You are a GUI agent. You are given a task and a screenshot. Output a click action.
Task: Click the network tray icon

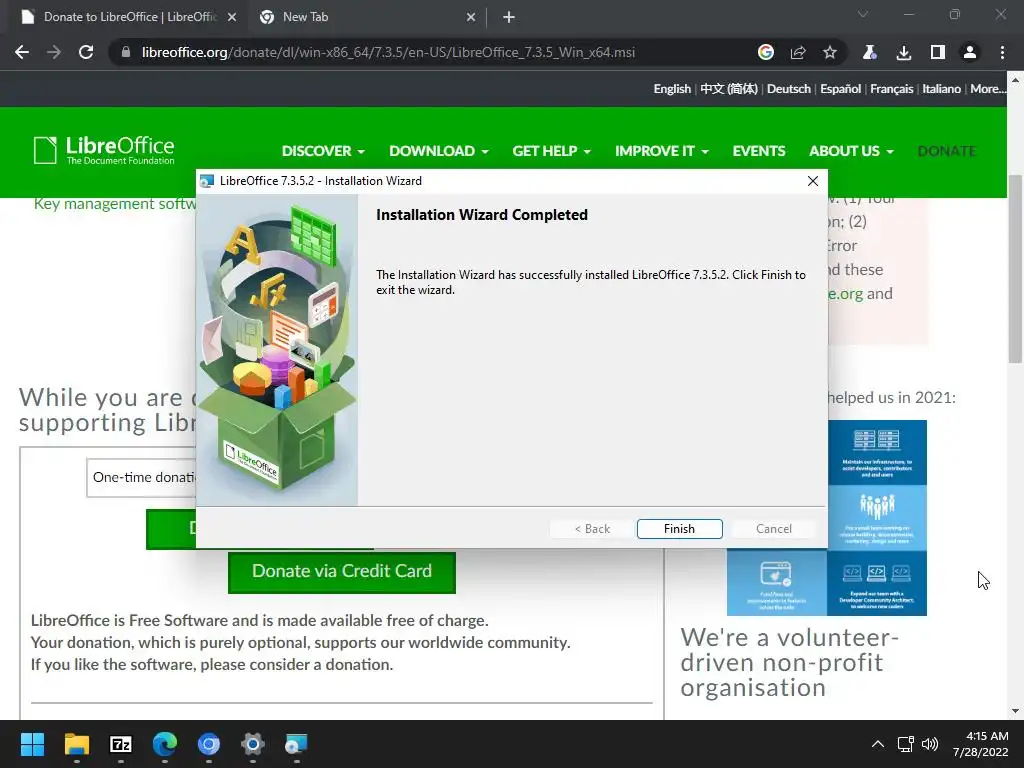coord(905,744)
